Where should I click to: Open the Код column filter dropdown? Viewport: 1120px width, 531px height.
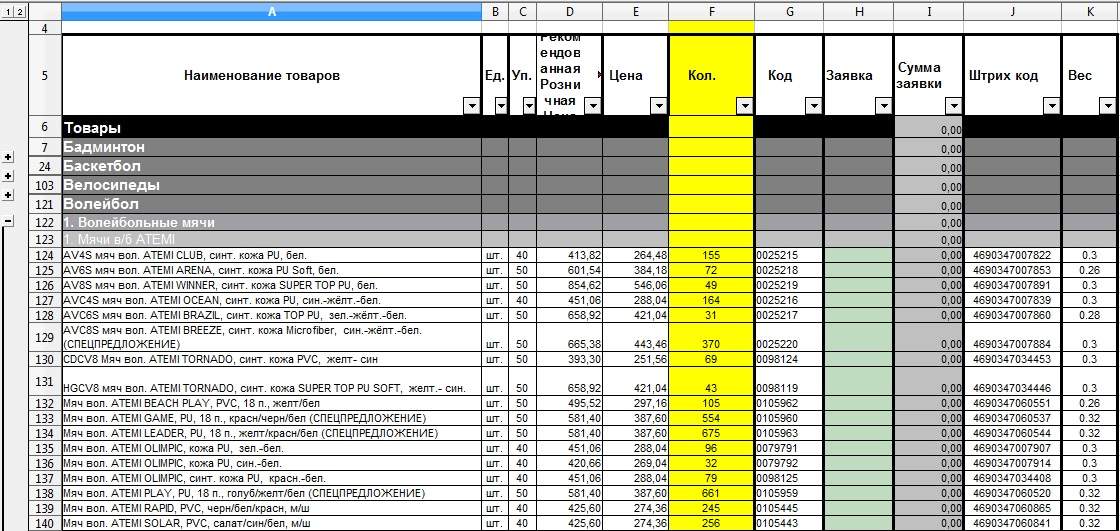click(x=814, y=106)
